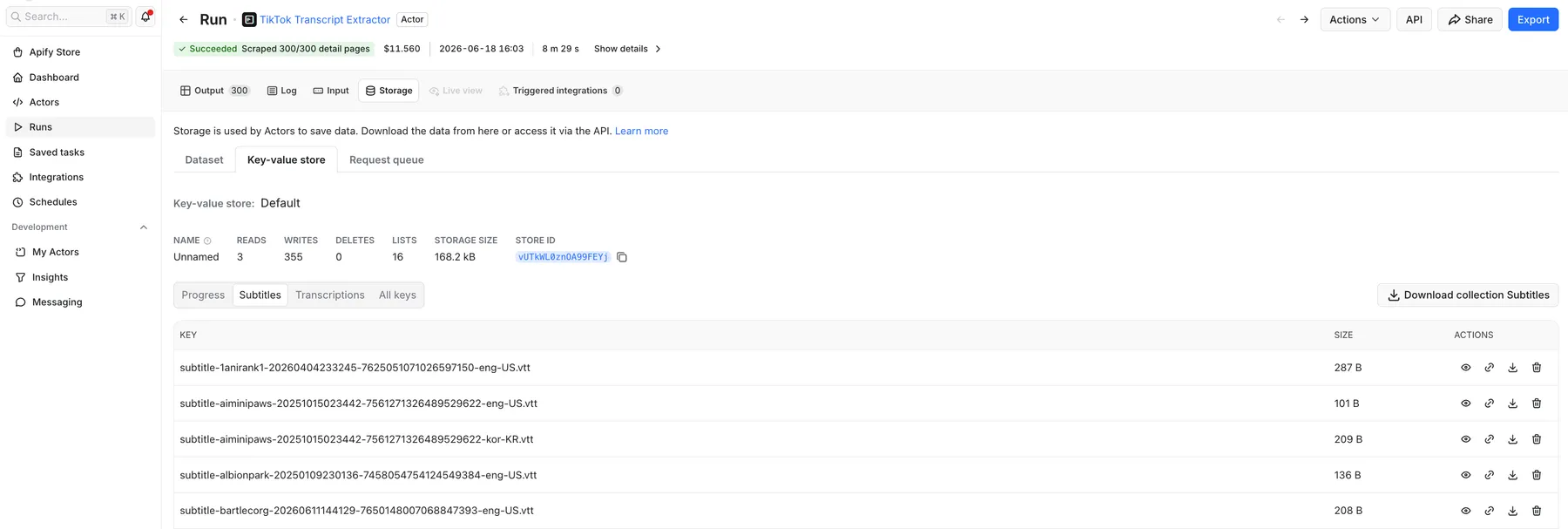Image resolution: width=1568 pixels, height=529 pixels.
Task: Open Integrations in sidebar
Action: [80, 177]
